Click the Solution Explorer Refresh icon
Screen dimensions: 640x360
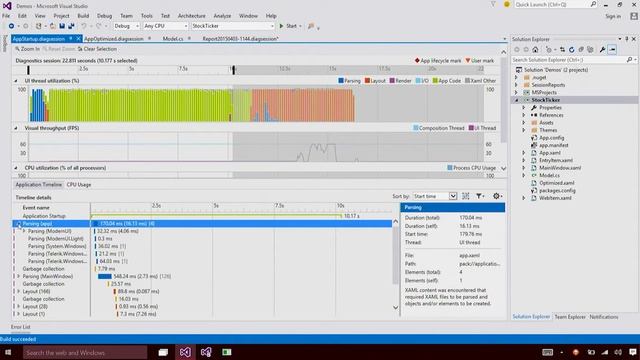pos(571,49)
